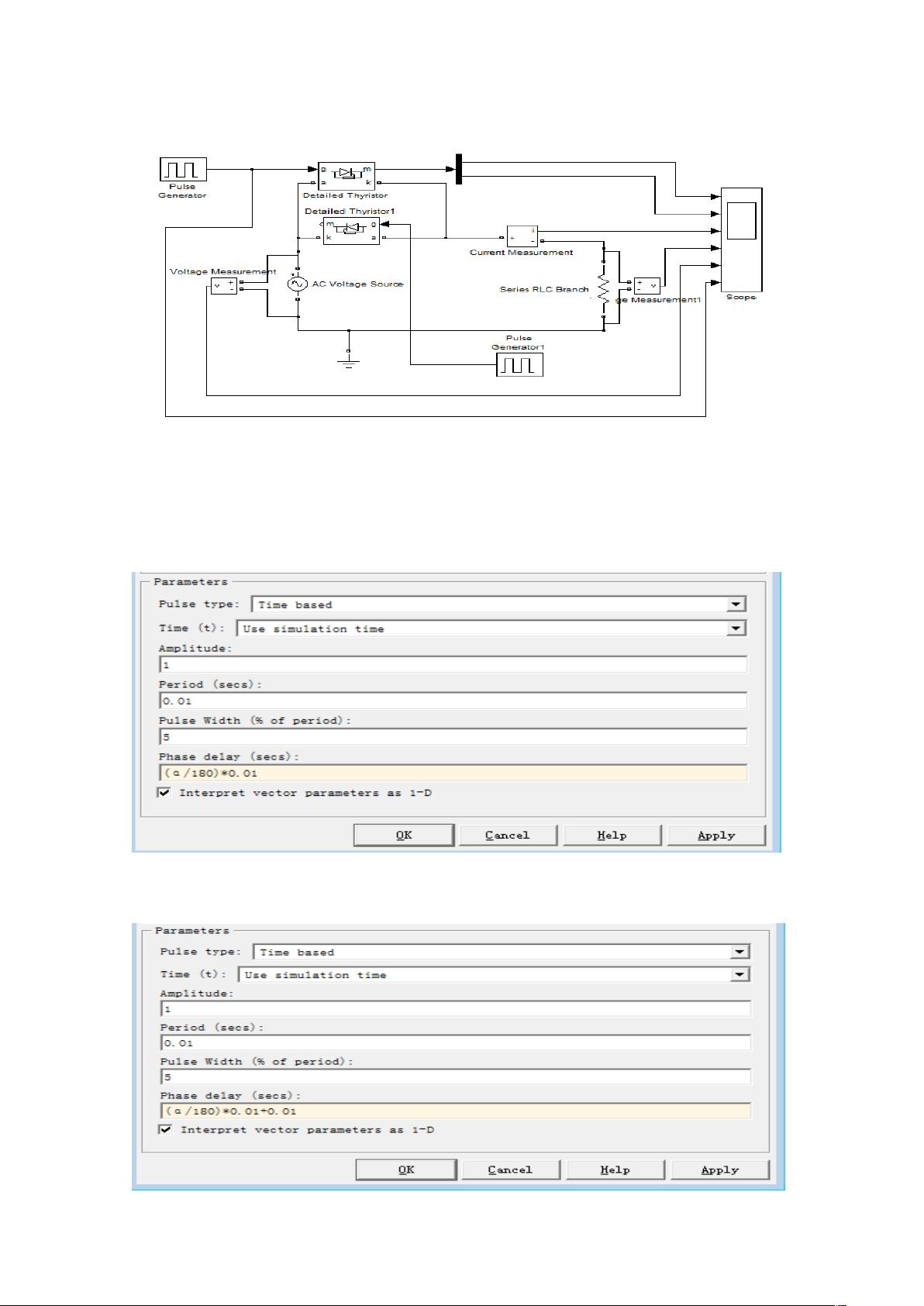The height and width of the screenshot is (1306, 924).
Task: Expand the Time (t) dropdown in second dialog
Action: coord(740,975)
